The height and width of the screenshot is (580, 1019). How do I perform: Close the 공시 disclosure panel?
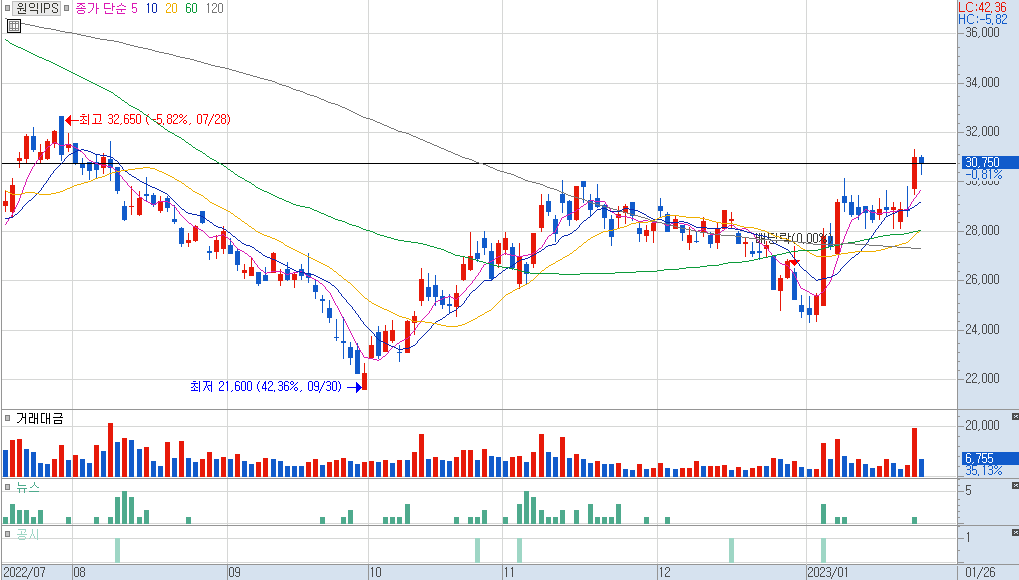[1015, 533]
